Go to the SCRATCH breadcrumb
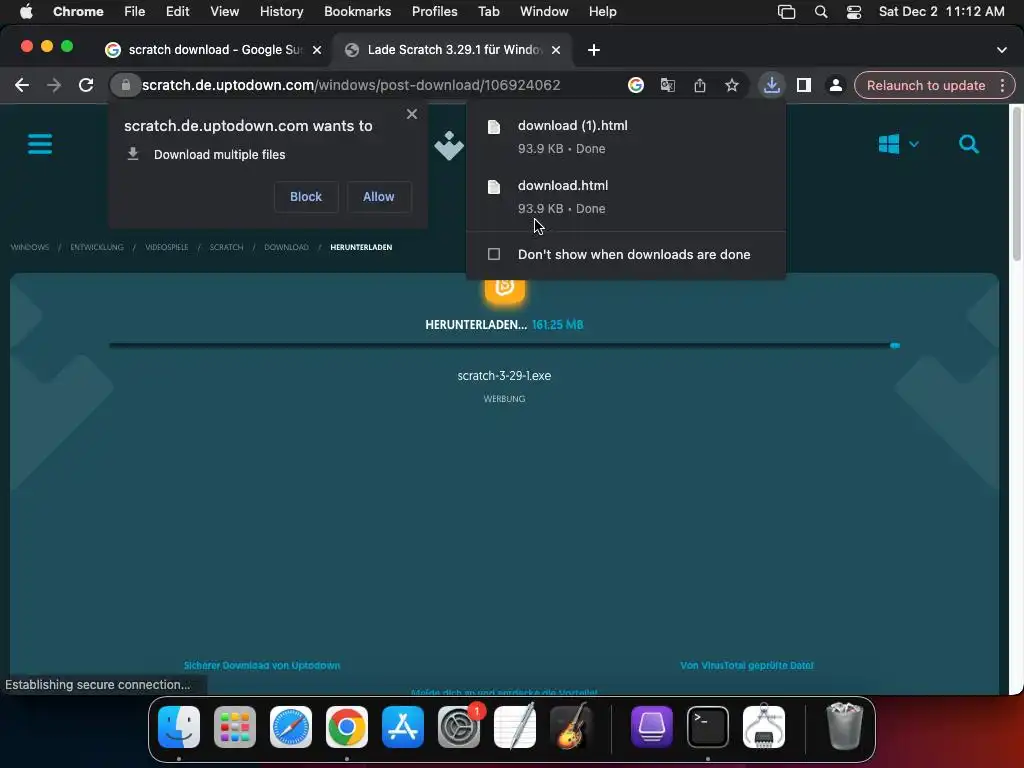The height and width of the screenshot is (768, 1024). 226,248
